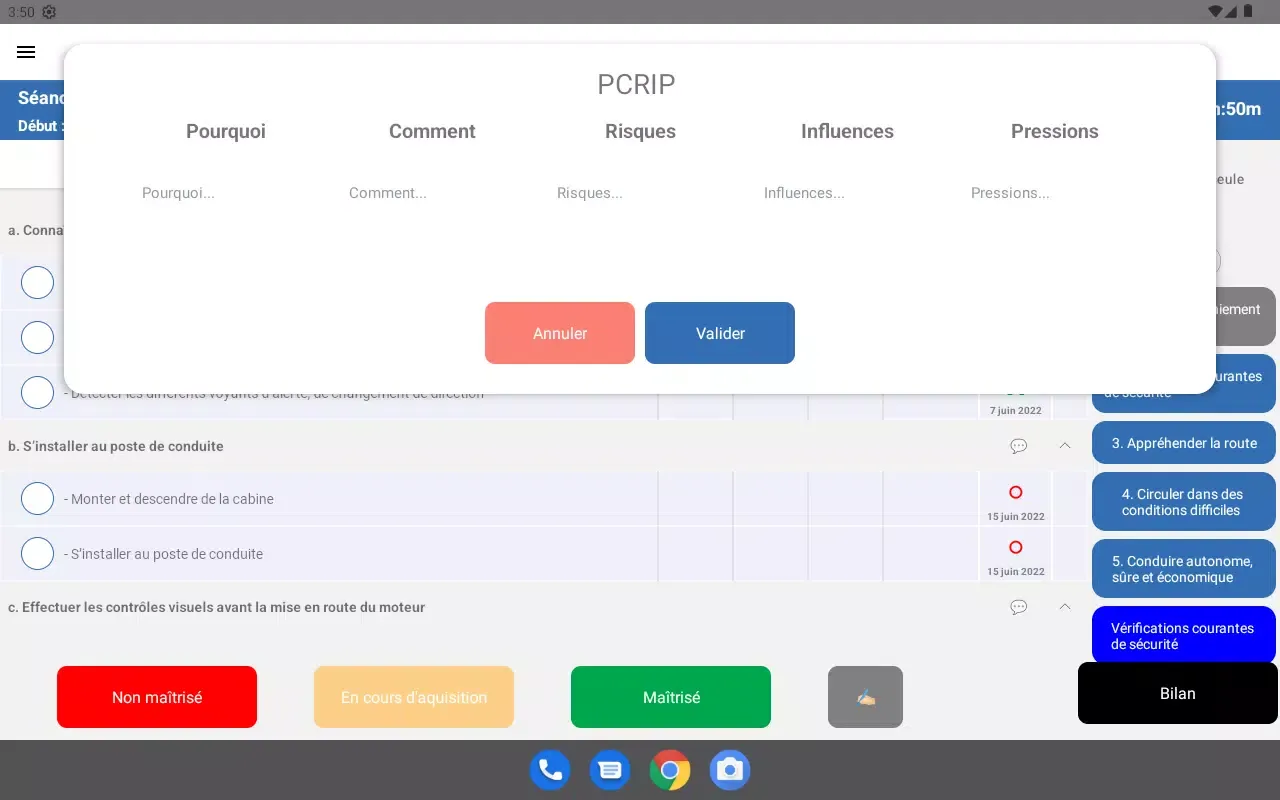Viewport: 1280px width, 800px height.
Task: Select radio for S'installer au poste de conduite
Action: tap(37, 553)
